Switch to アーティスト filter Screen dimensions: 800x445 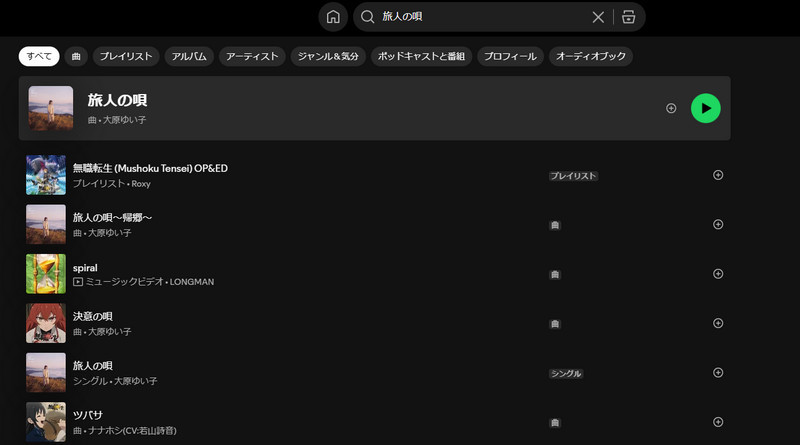click(252, 56)
